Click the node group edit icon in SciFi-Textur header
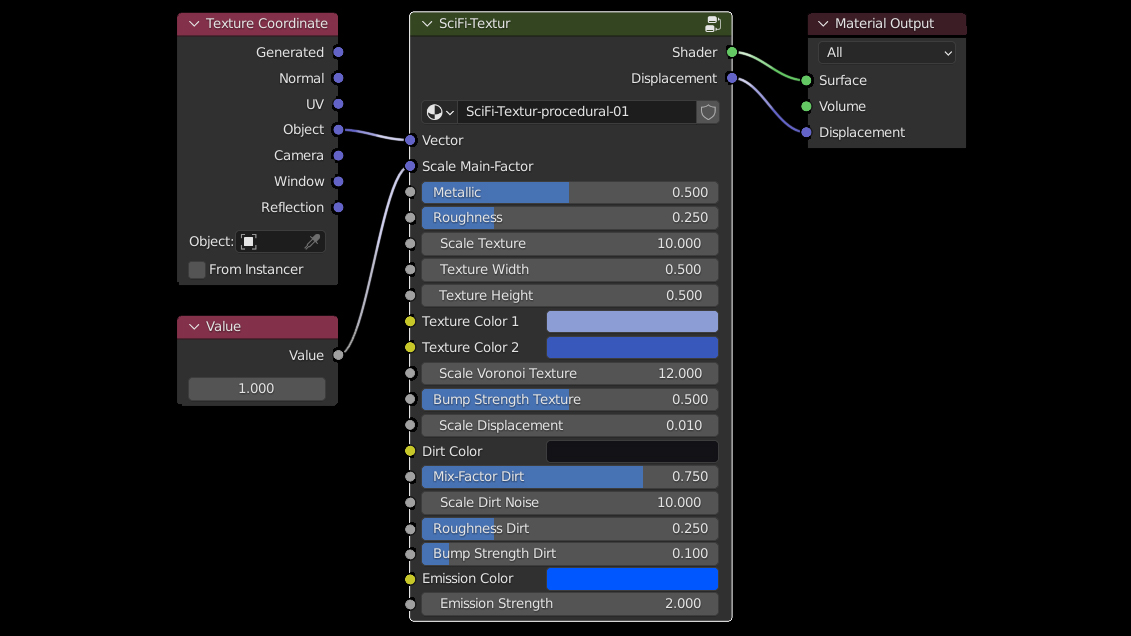Screen dimensions: 1131x636 click(713, 24)
